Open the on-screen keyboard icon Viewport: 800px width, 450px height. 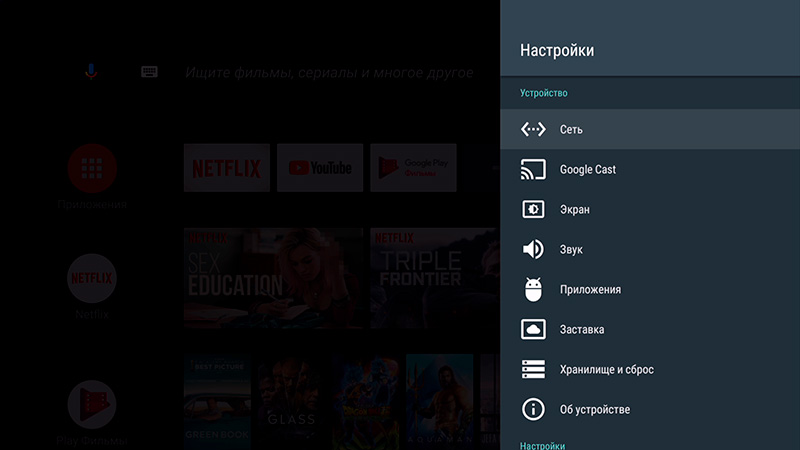tap(149, 72)
